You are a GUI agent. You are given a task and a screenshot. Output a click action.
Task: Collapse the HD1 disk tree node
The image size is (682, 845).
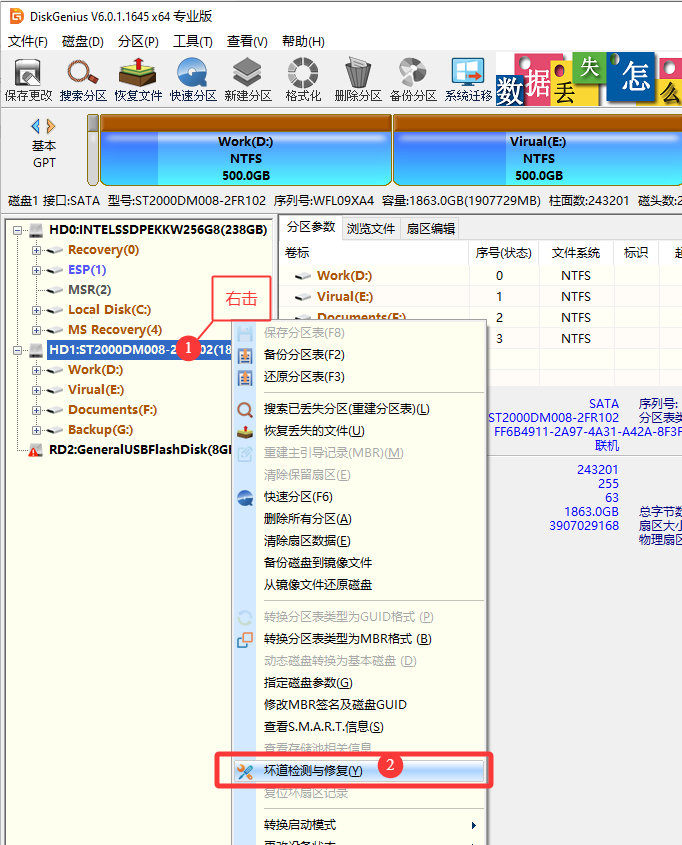point(18,350)
